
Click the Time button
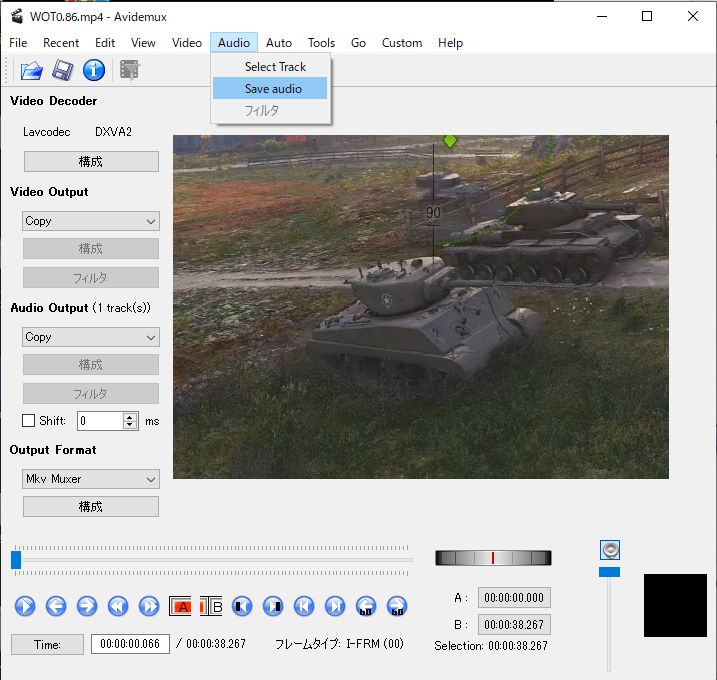(x=47, y=645)
